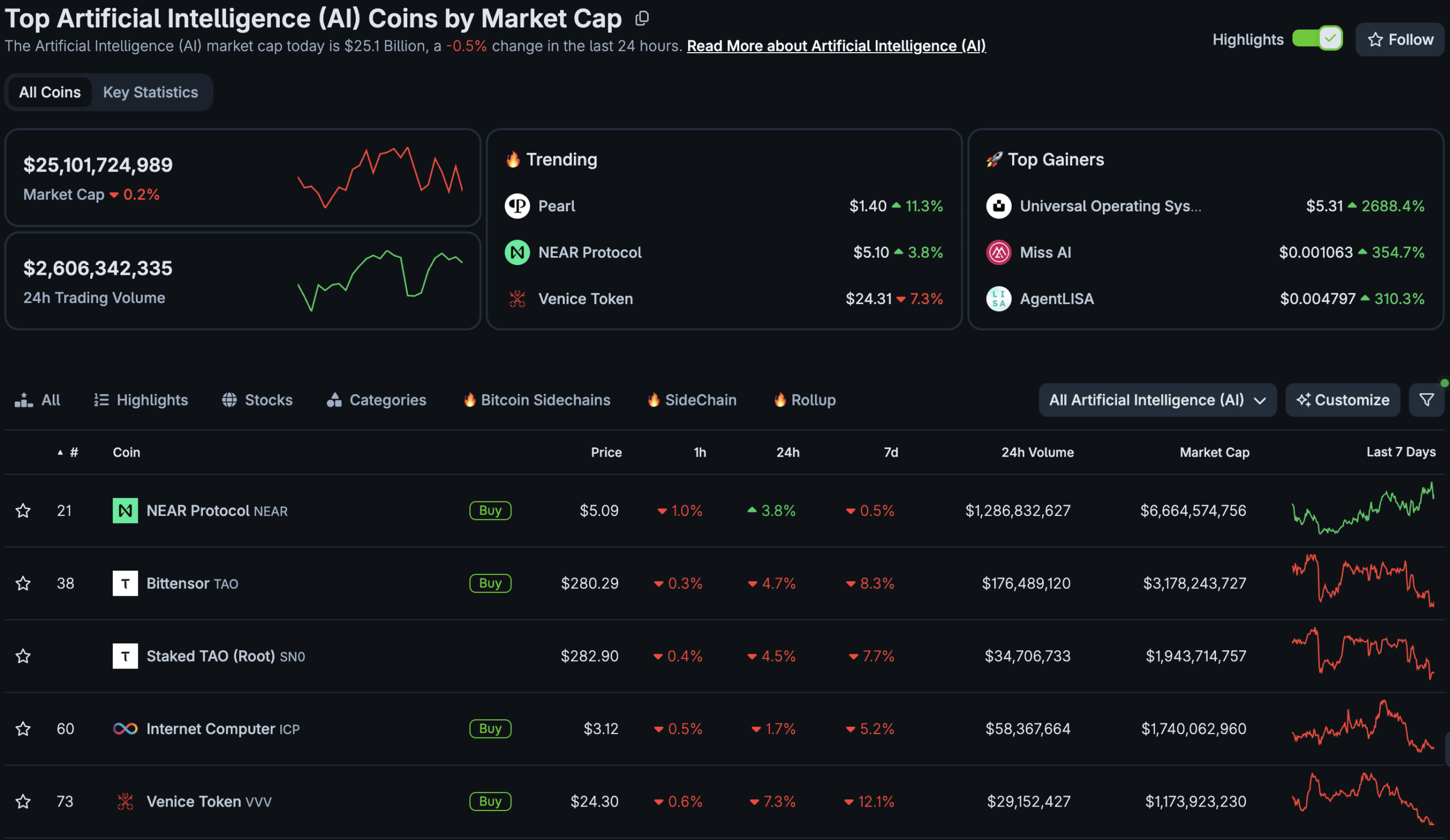Click the Bittensor TAO logo icon
Screen dimensions: 1450x840
pyautogui.click(x=125, y=583)
